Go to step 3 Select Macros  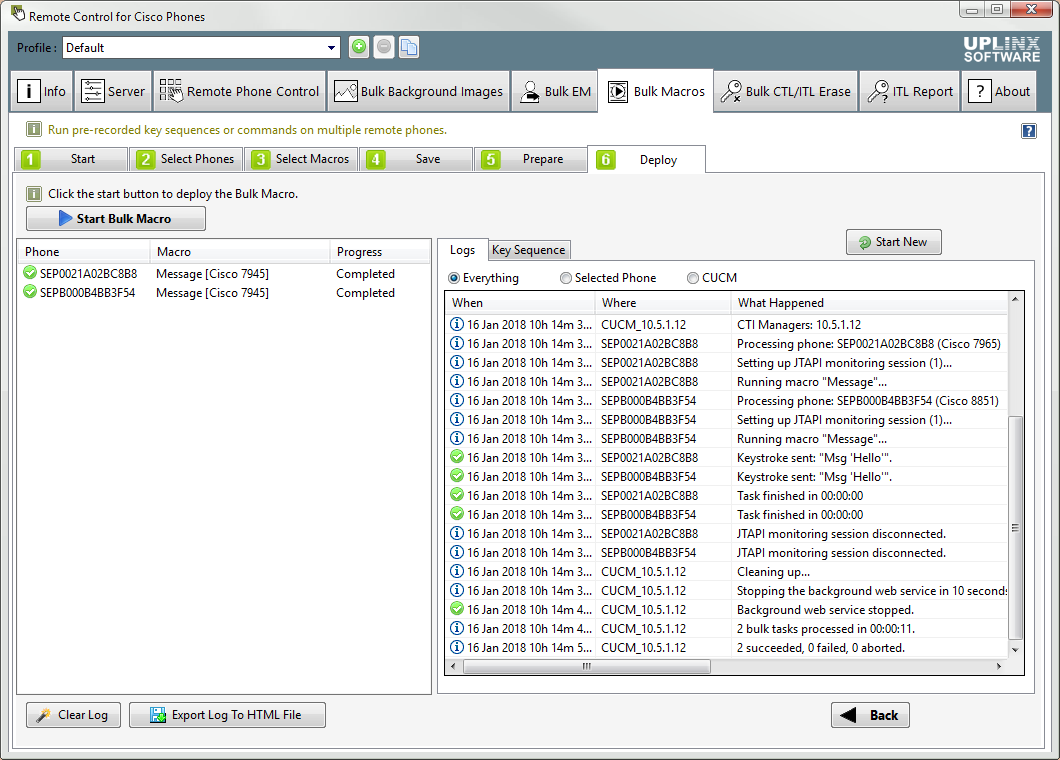point(301,159)
